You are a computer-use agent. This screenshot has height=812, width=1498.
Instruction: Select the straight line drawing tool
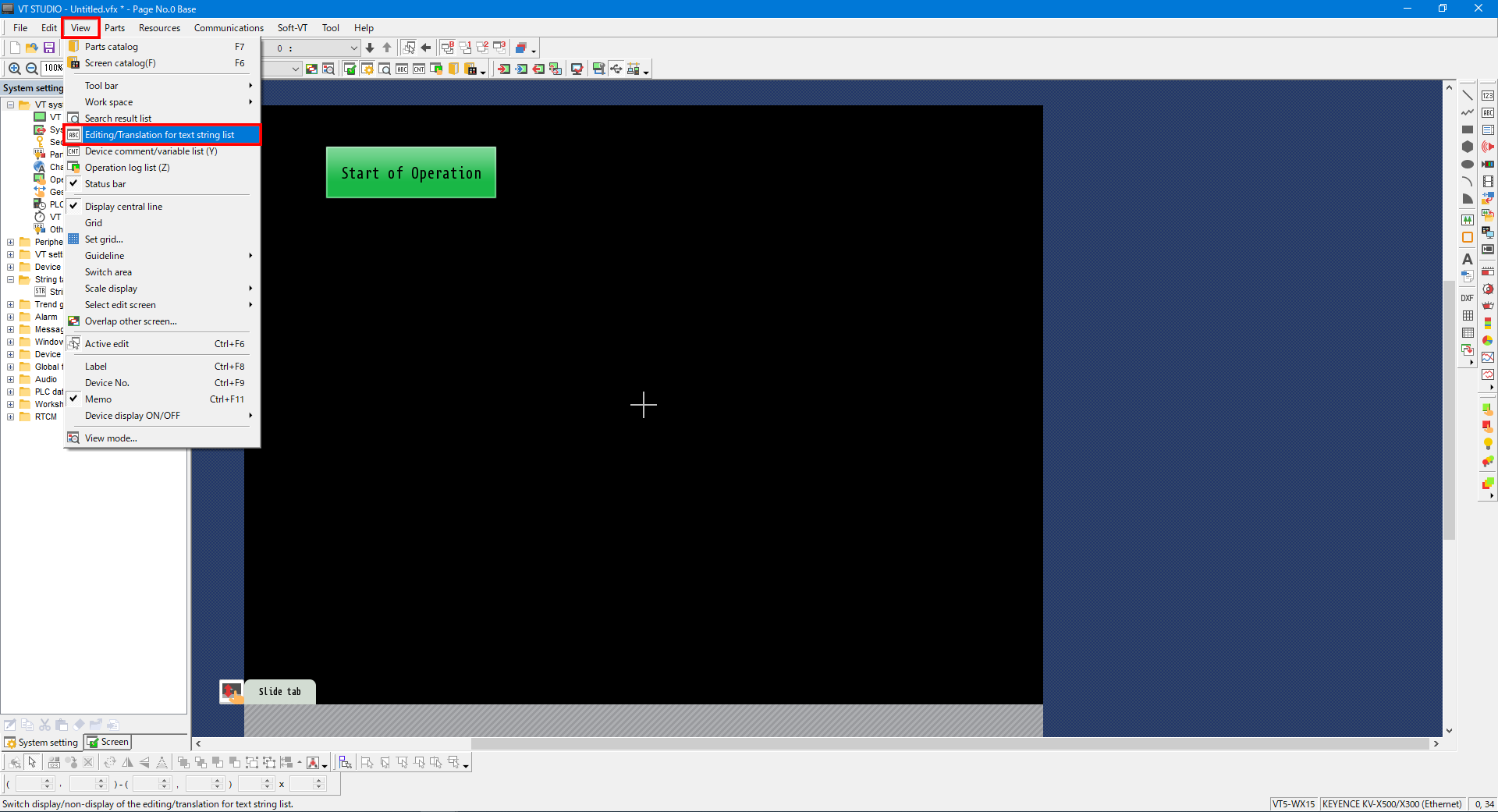pos(1468,95)
